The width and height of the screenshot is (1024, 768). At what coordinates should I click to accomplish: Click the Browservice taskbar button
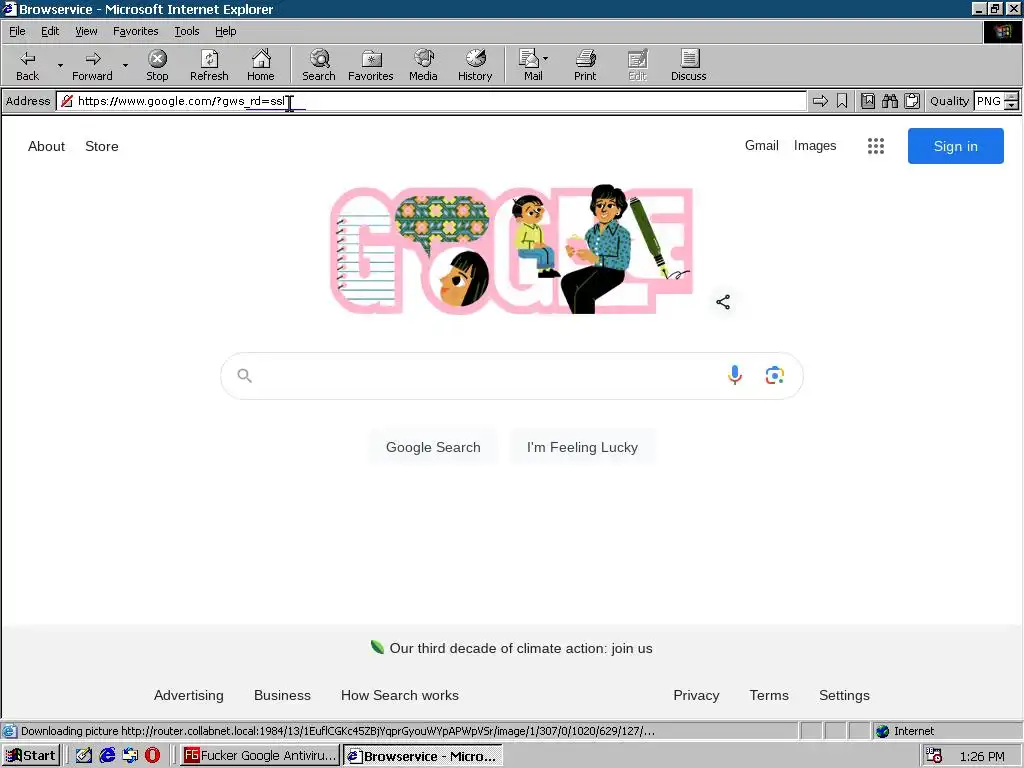point(423,756)
